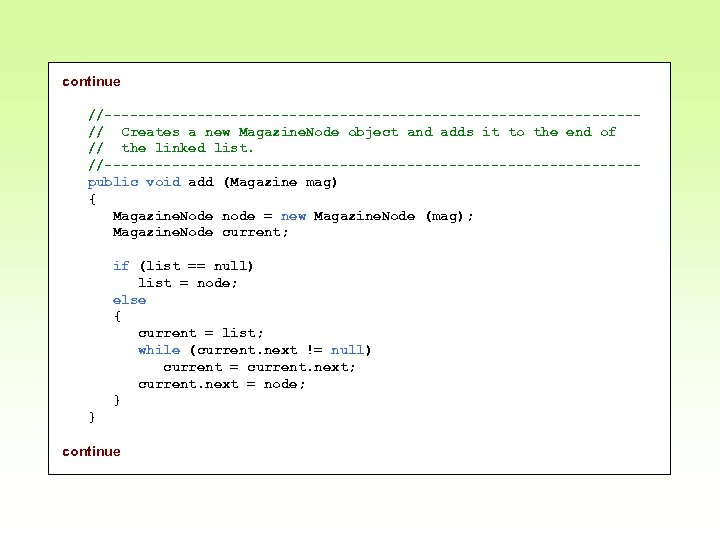Screen dimensions: 720x540
Task: Click the second dashed comment separator line
Action: click(x=364, y=164)
